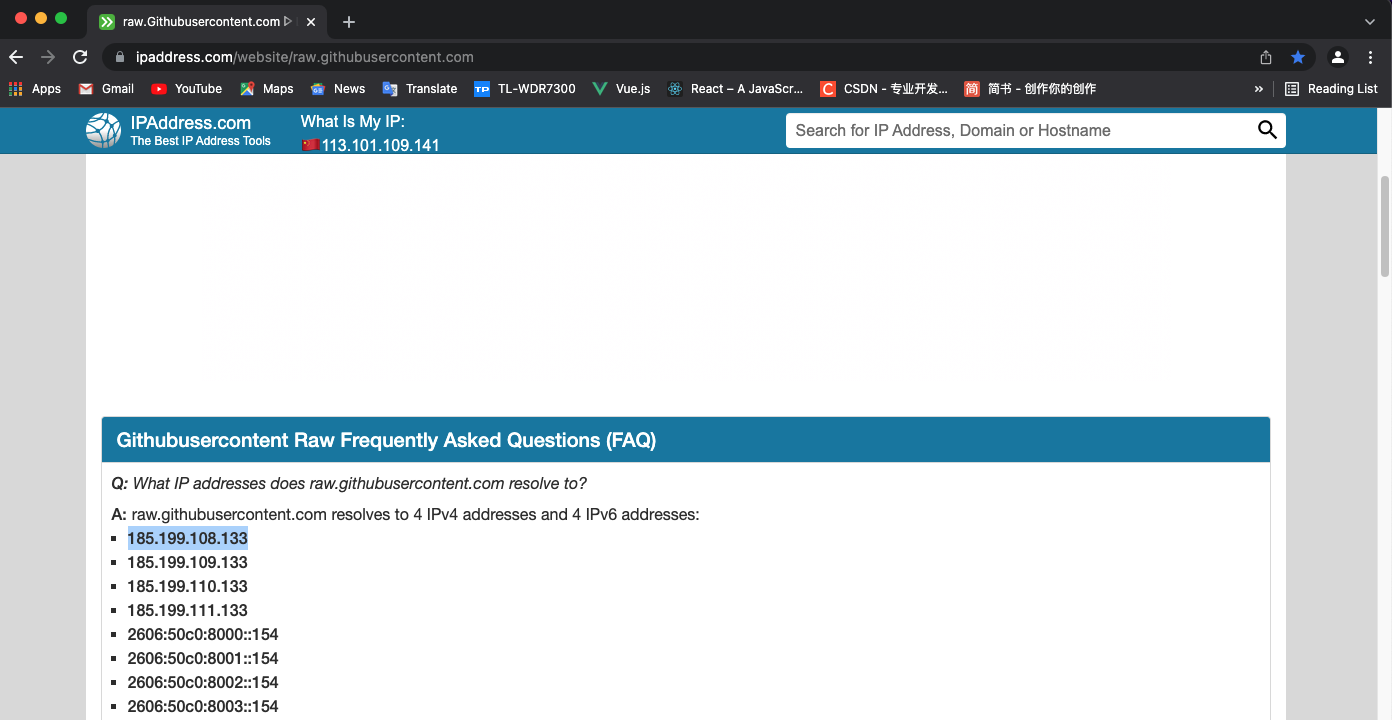Open Chrome three-dot menu

click(1371, 57)
